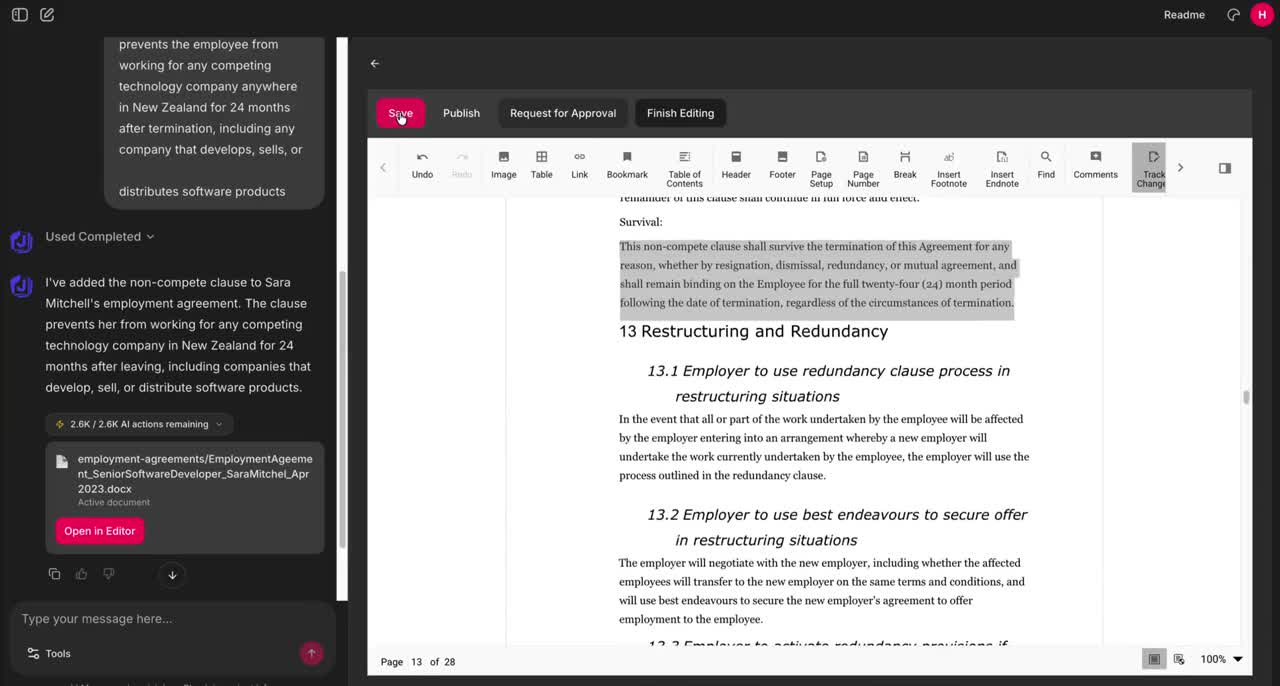Switch the page view mode icon
Viewport: 1280px width, 686px height.
point(1154,659)
